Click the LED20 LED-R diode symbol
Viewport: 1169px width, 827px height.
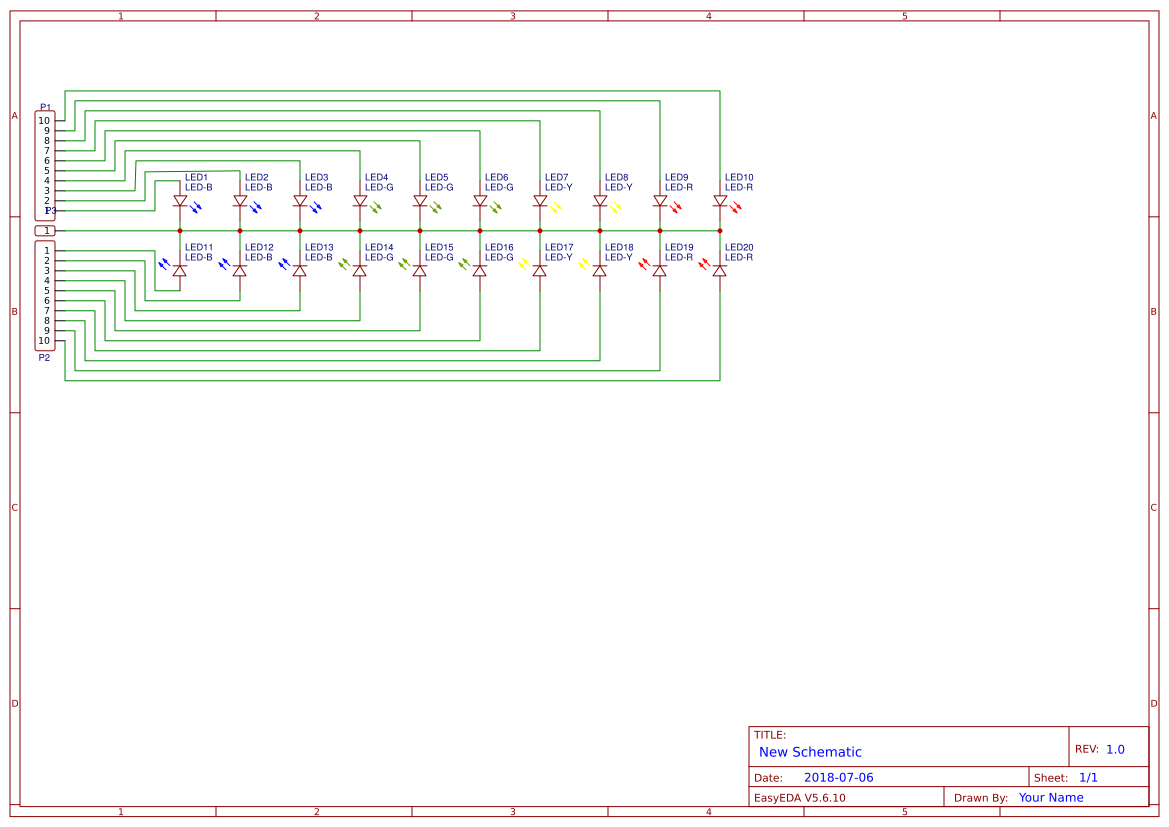pos(720,270)
